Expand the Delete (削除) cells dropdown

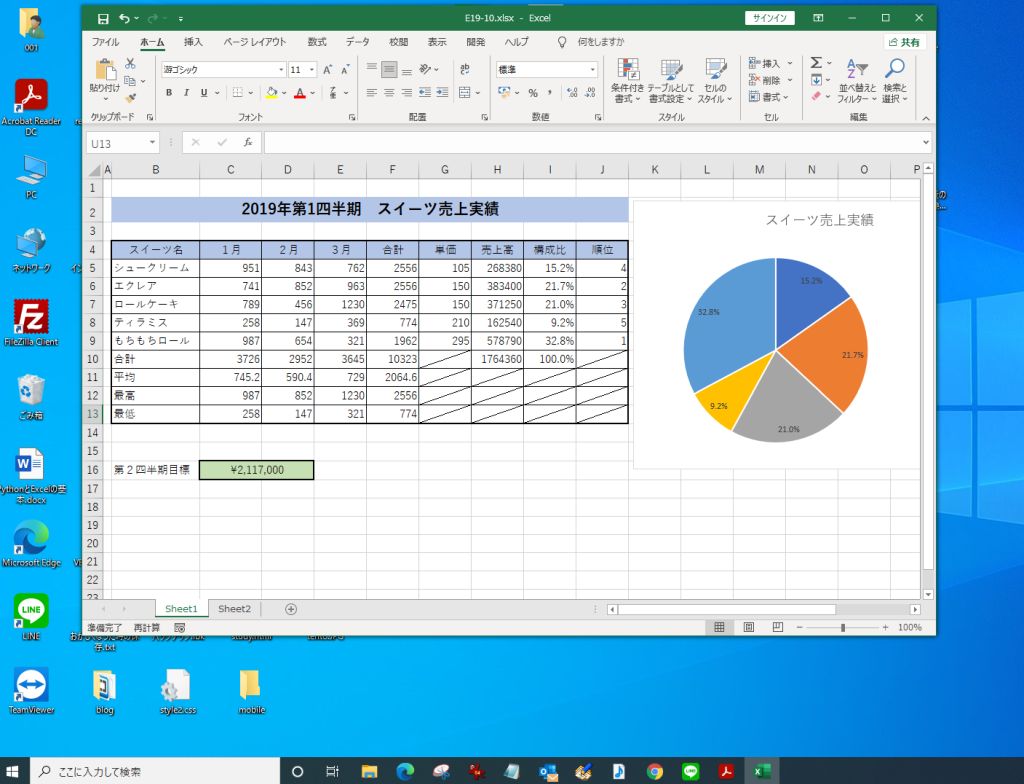click(x=790, y=80)
